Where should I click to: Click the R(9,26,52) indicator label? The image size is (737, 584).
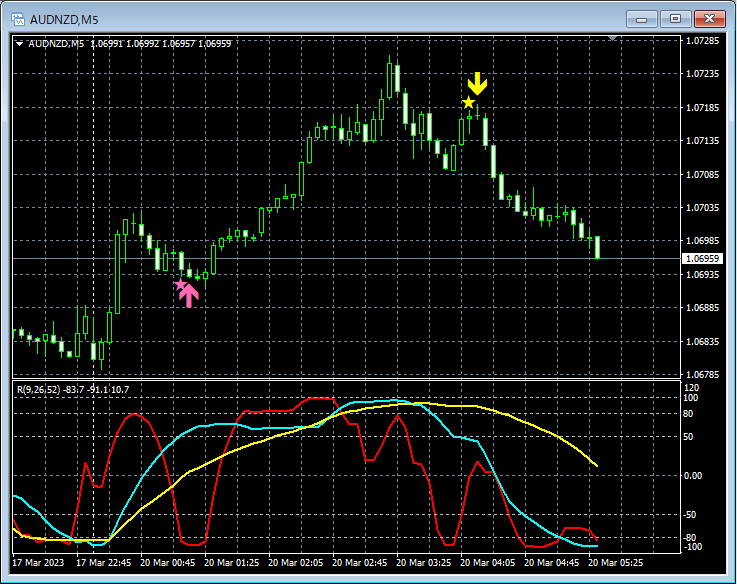coord(73,389)
